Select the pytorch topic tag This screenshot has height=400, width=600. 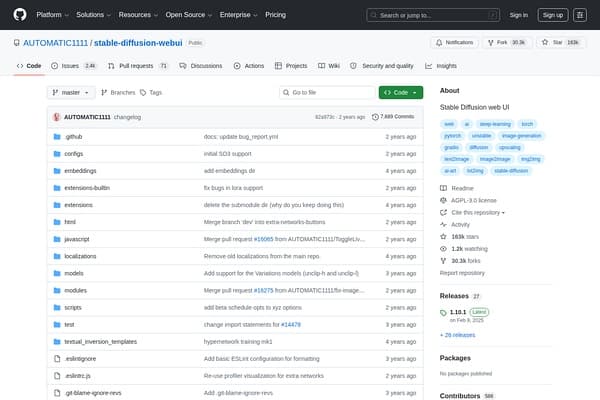[452, 136]
